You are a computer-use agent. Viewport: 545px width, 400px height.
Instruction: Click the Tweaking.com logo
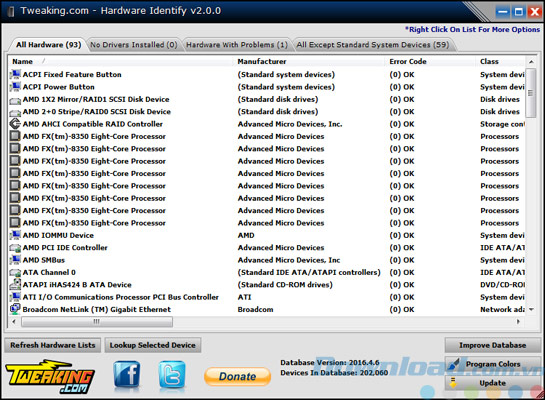[x=50, y=376]
